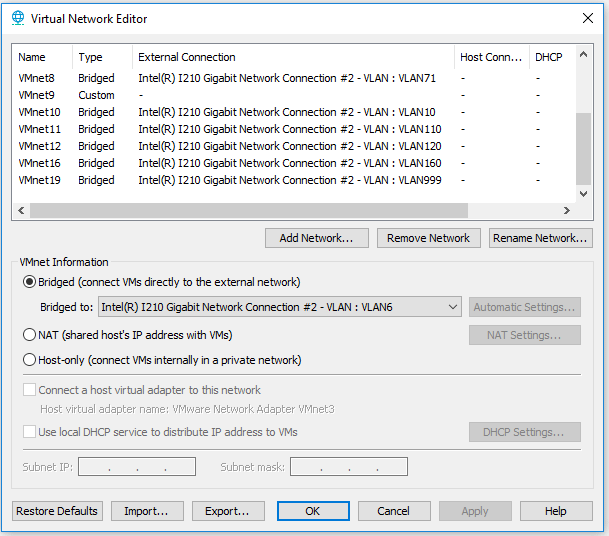
Task: Click the Apply button
Action: [x=475, y=511]
